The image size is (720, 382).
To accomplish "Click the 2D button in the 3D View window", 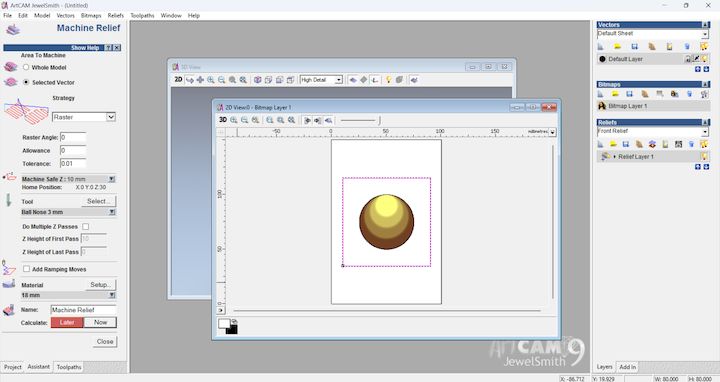I will click(x=178, y=79).
